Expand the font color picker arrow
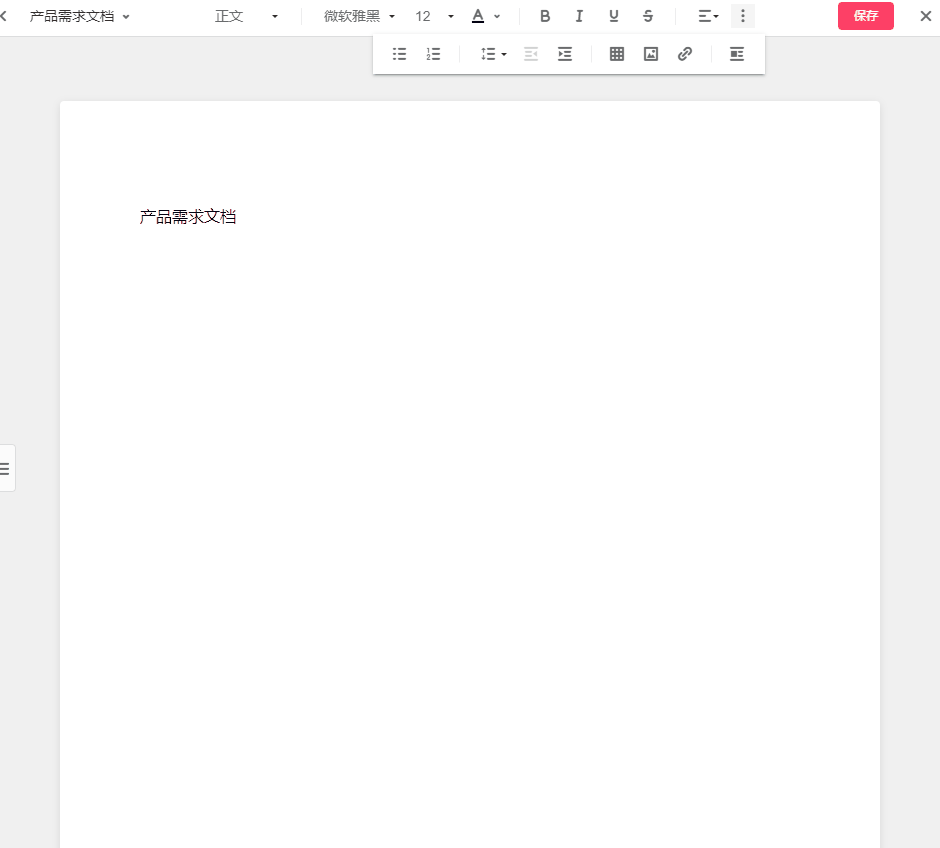The width and height of the screenshot is (940, 848). pos(497,17)
